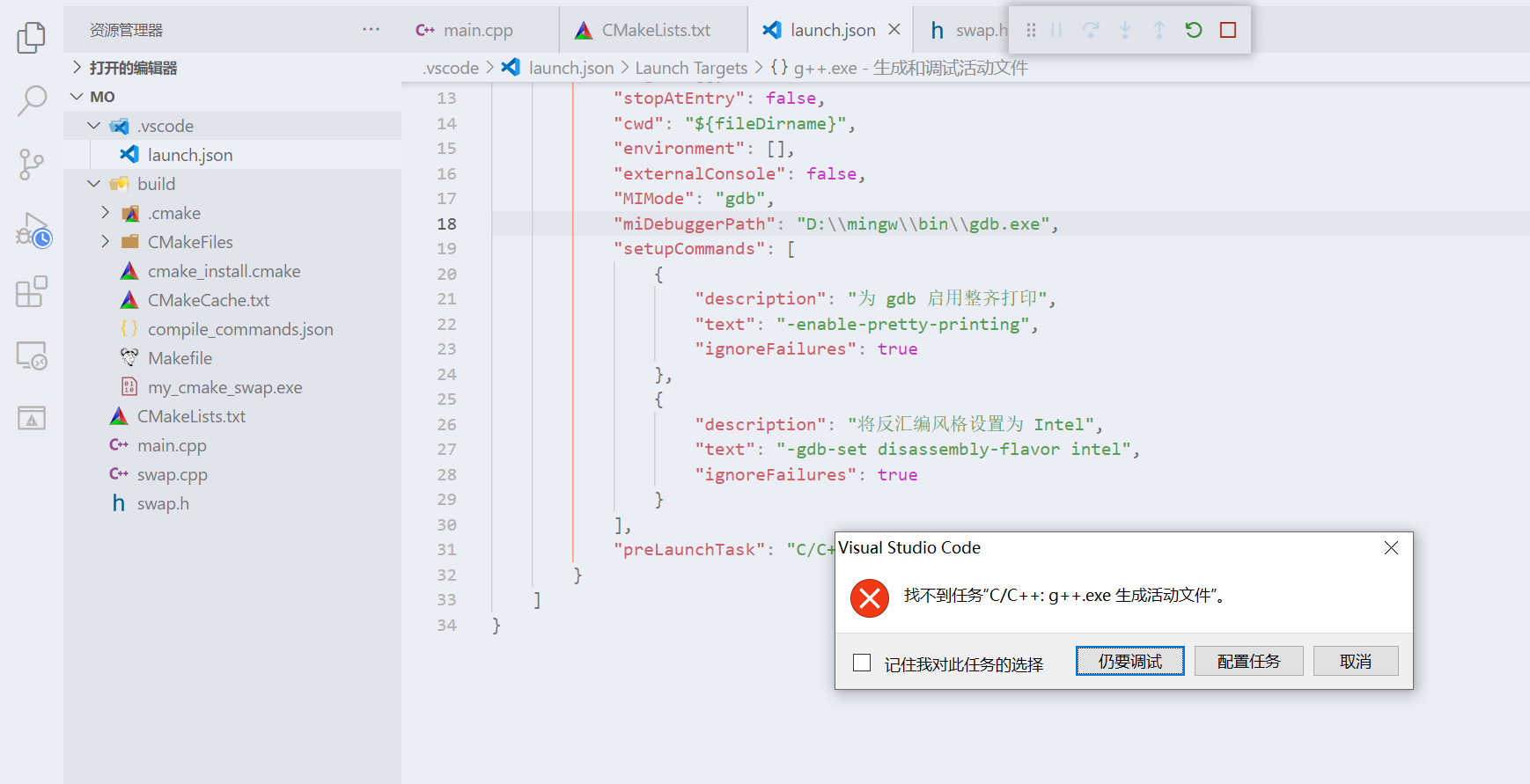Expand the Open Editors section
This screenshot has height=784, width=1530.
[x=232, y=68]
